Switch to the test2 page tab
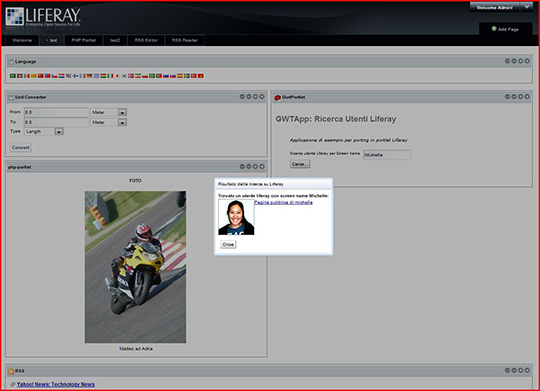 click(115, 40)
